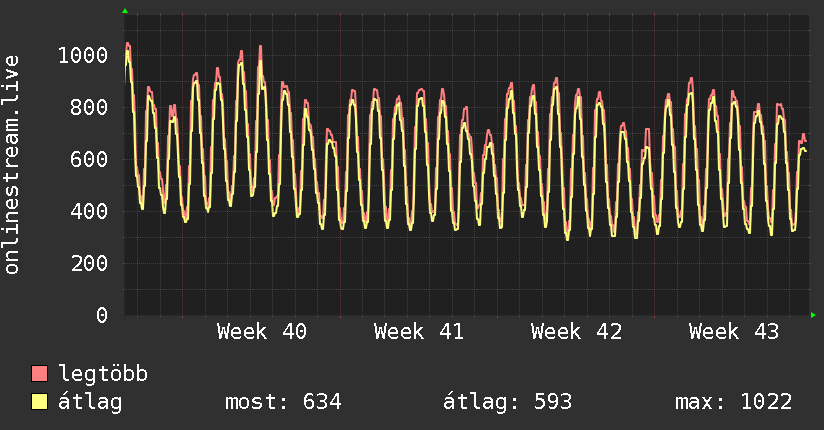Click the átlag legend label beside yellow swatch

click(x=90, y=403)
